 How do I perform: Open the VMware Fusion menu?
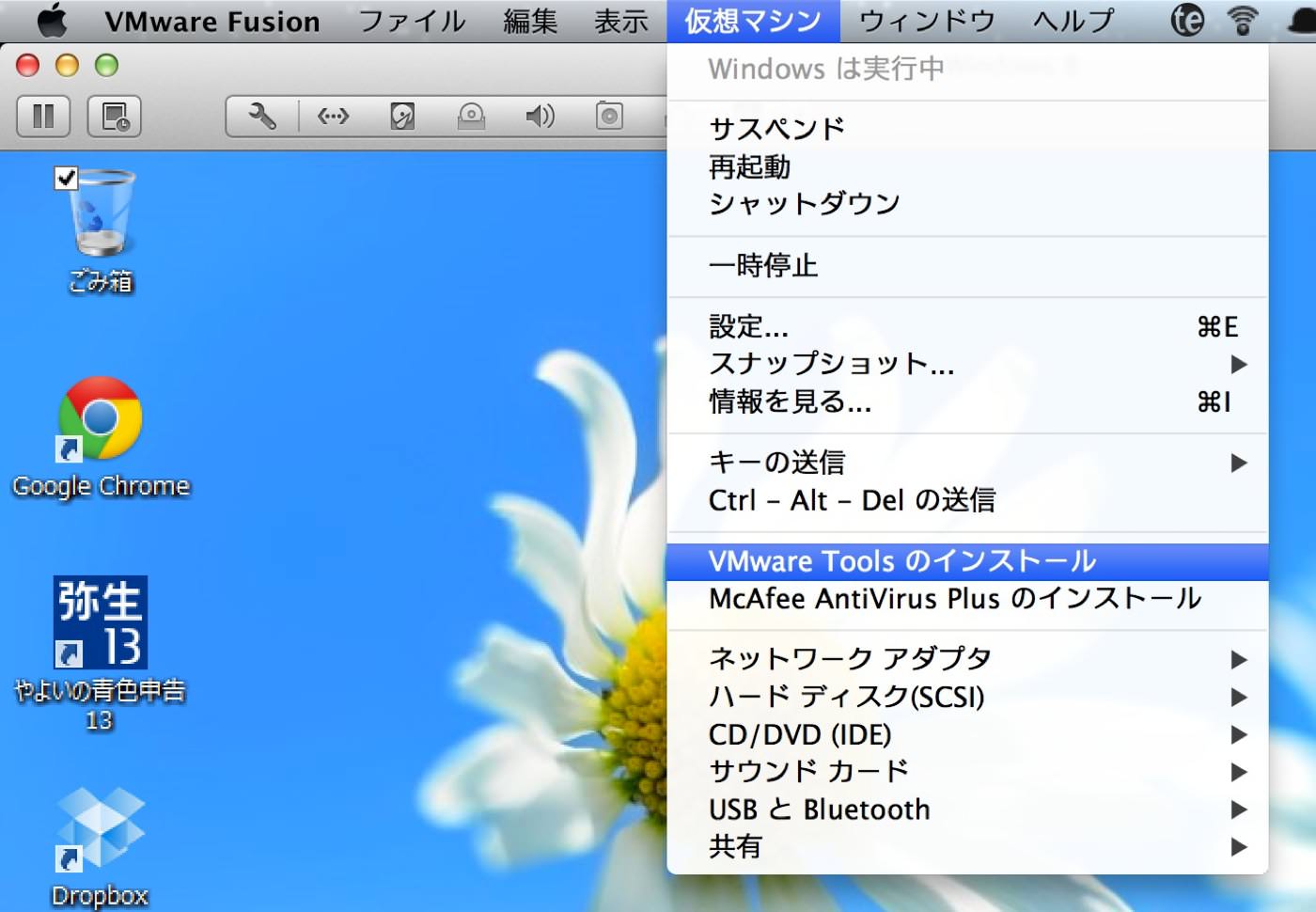coord(212,21)
